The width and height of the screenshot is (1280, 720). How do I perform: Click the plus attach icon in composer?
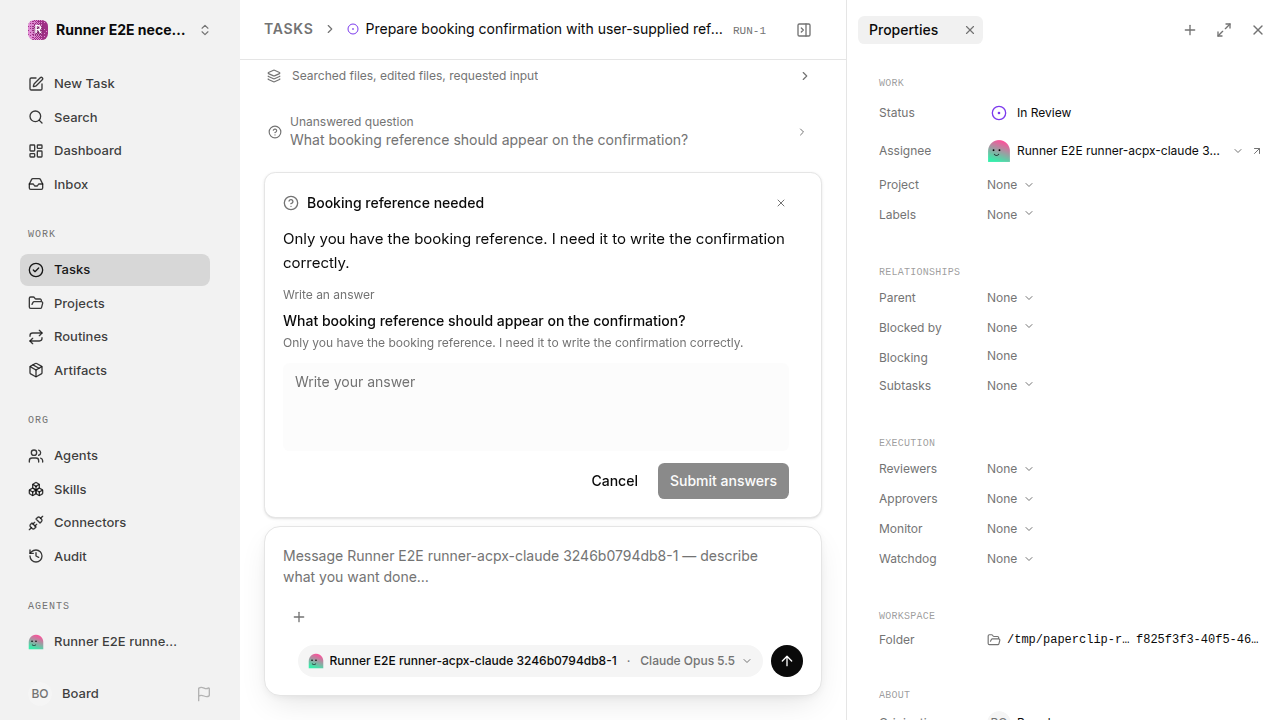[x=299, y=617]
